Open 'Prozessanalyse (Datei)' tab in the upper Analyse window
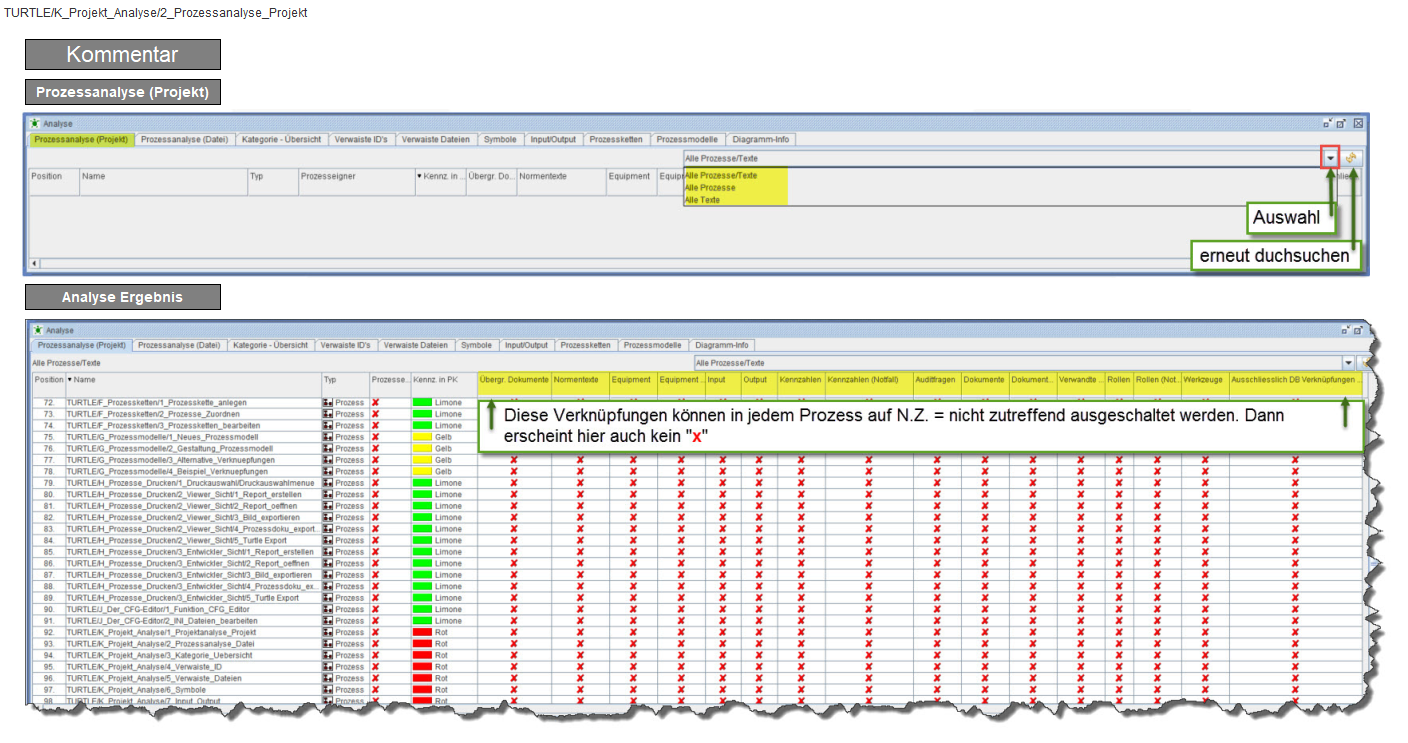The width and height of the screenshot is (1408, 743). [x=184, y=139]
